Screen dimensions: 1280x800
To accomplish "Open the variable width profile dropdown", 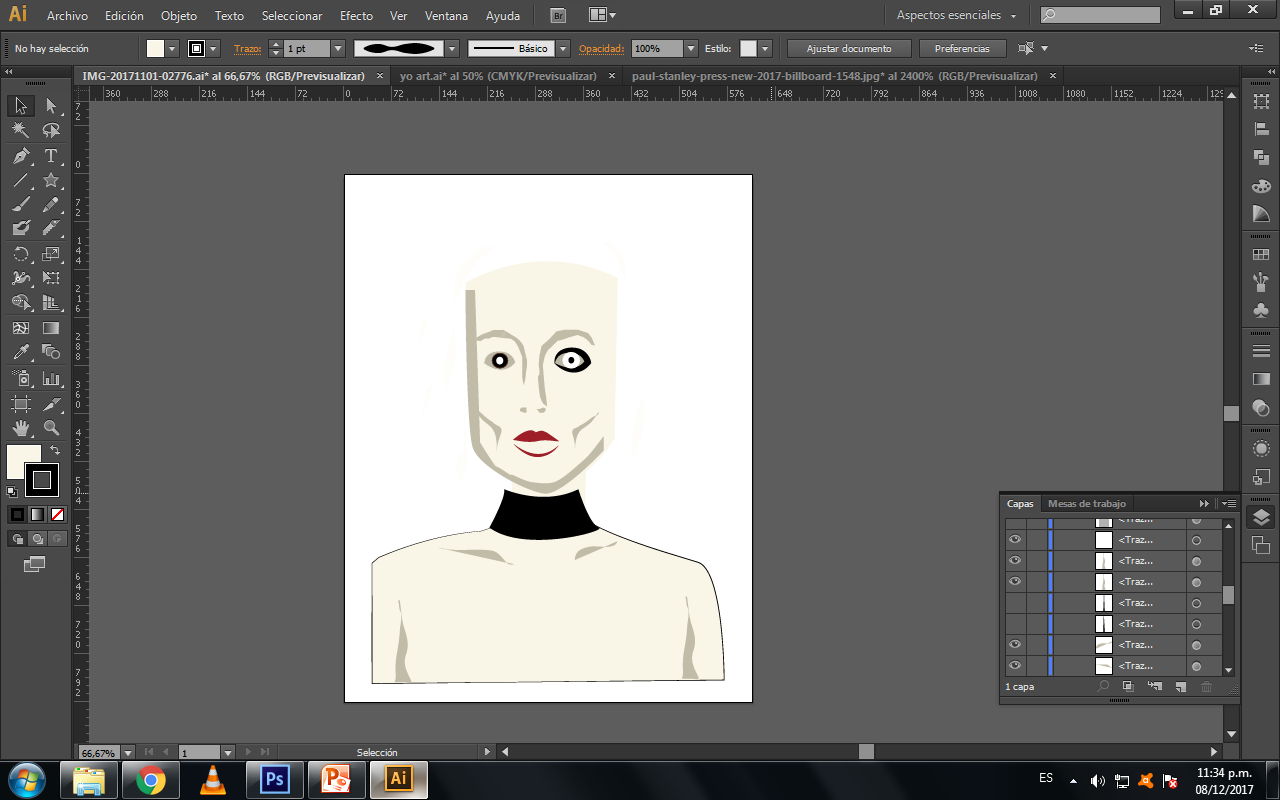I will tap(452, 48).
